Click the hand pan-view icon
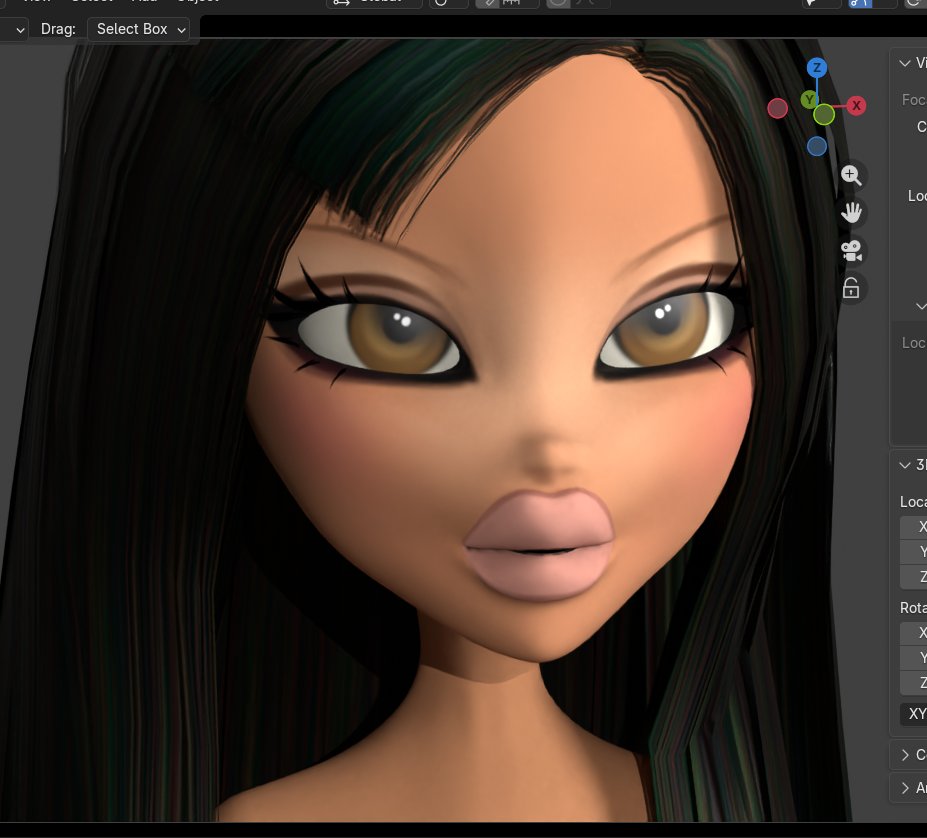Image resolution: width=927 pixels, height=838 pixels. 851,212
